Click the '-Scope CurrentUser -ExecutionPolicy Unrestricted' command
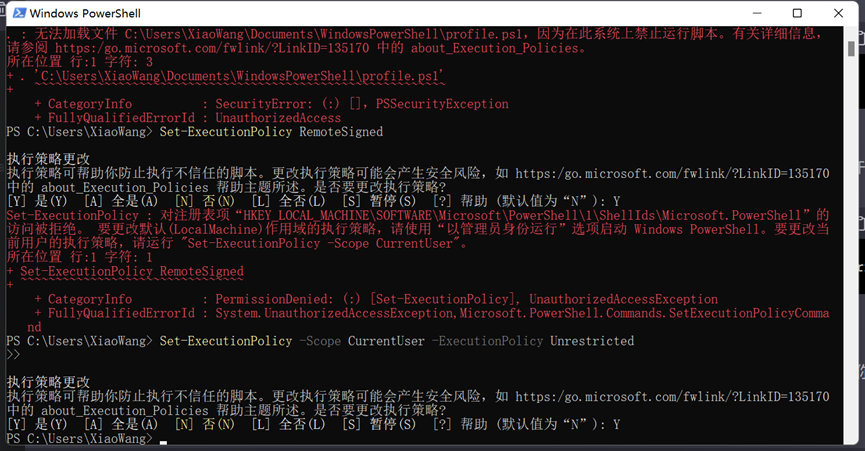Viewport: 865px width, 451px height. click(466, 341)
